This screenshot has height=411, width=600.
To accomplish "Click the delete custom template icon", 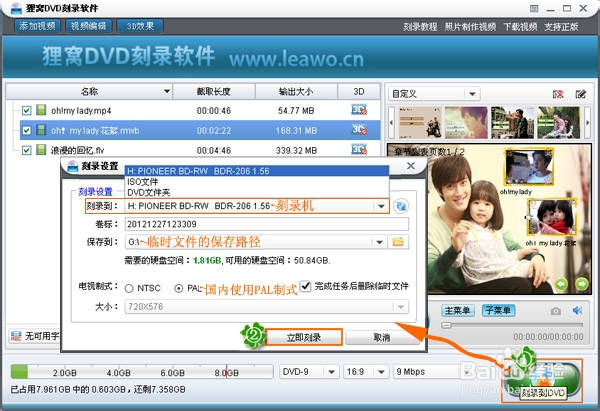I will click(558, 94).
